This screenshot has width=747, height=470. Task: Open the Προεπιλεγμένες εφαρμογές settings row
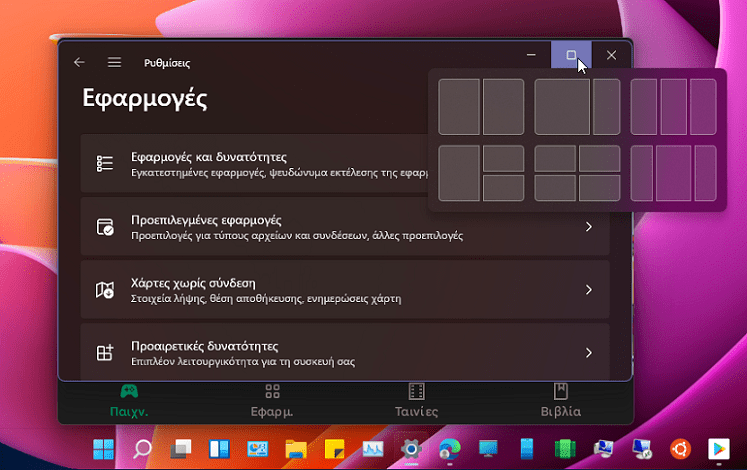(345, 227)
